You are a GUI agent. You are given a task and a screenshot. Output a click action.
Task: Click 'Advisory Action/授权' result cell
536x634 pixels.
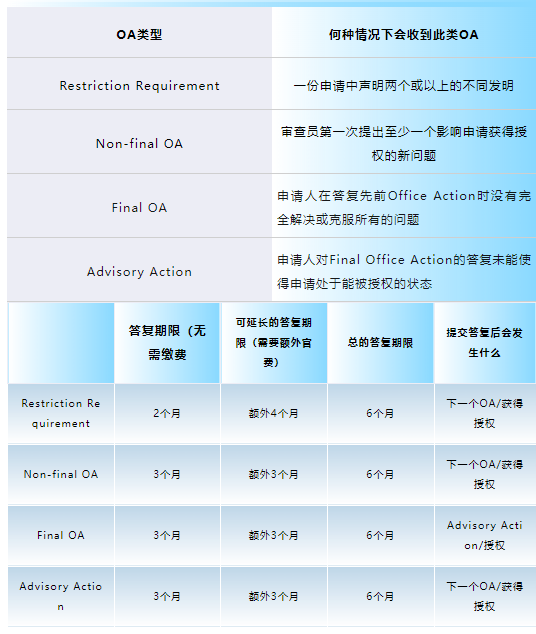(485, 535)
